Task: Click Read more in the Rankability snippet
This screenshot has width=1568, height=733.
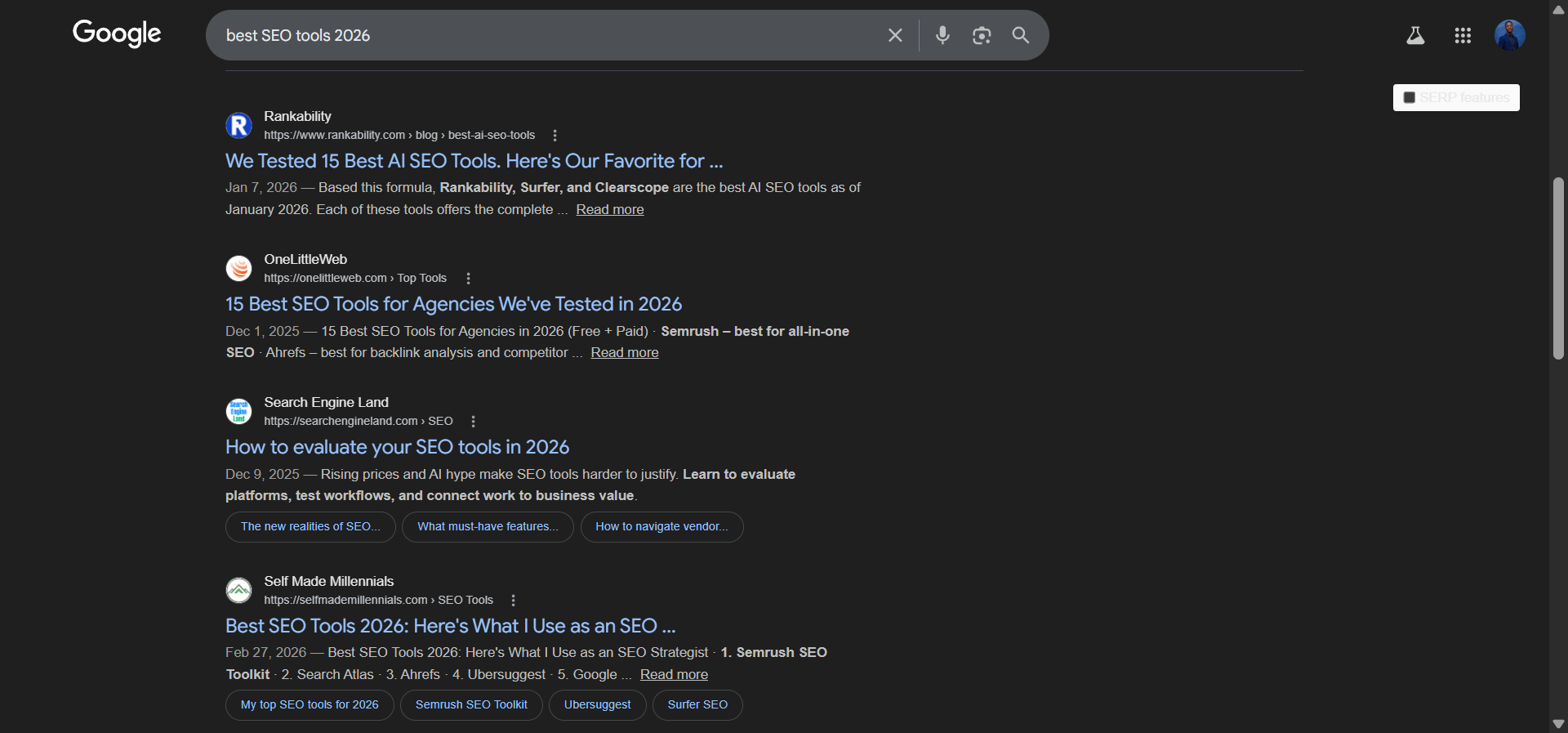Action: [610, 210]
